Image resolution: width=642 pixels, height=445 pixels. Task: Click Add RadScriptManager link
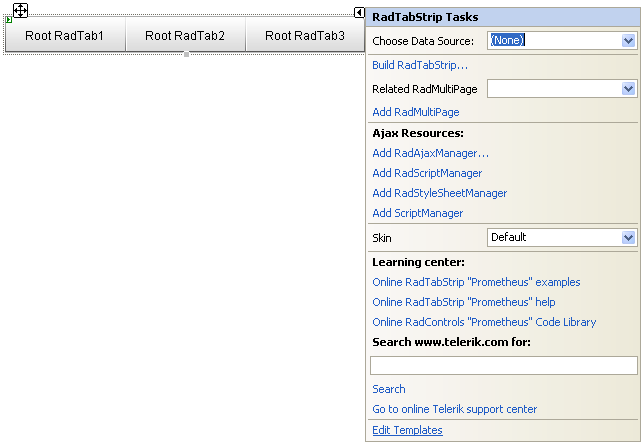coord(427,173)
